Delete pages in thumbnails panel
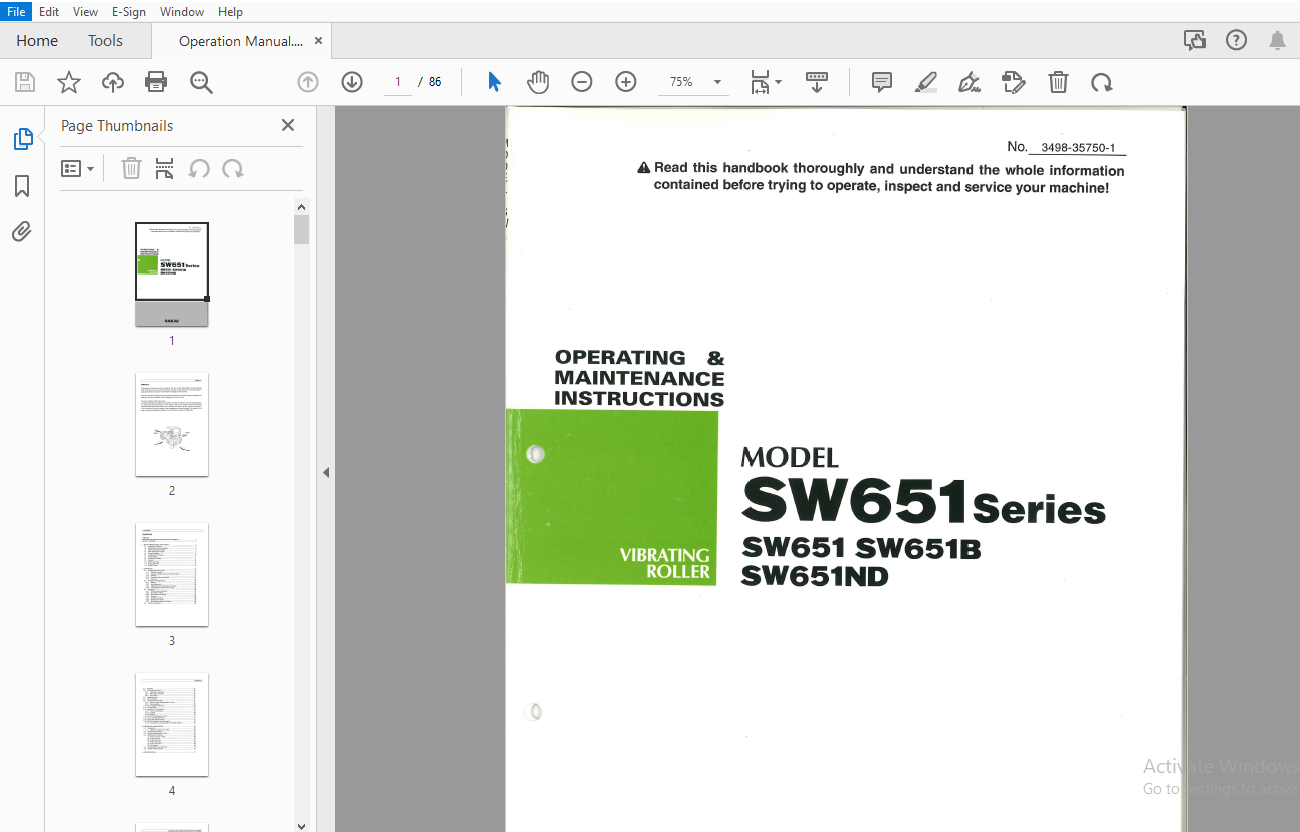 tap(131, 168)
